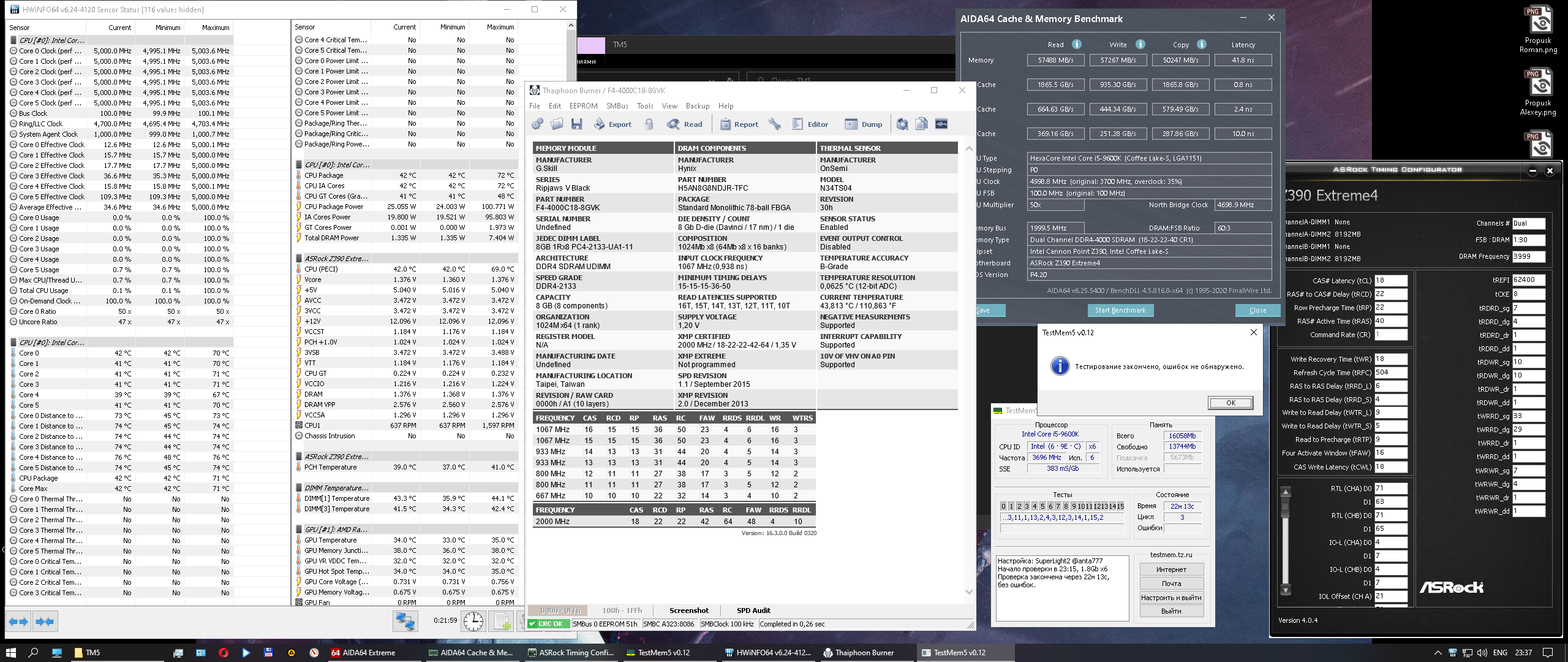The height and width of the screenshot is (662, 1568).
Task: Click the HWiNFO network computers icon
Action: pos(405,622)
